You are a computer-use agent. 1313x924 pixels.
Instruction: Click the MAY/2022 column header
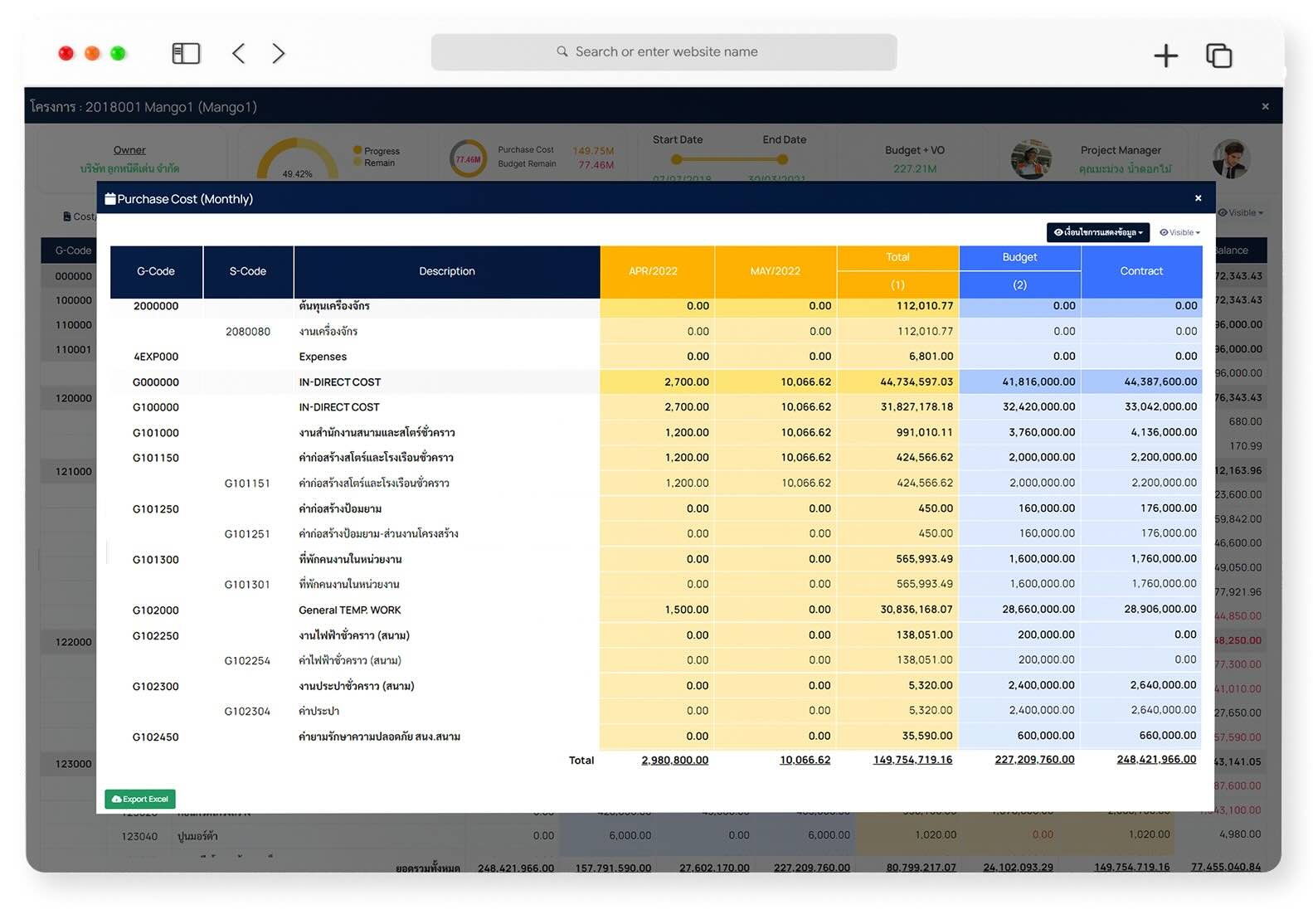pos(775,271)
